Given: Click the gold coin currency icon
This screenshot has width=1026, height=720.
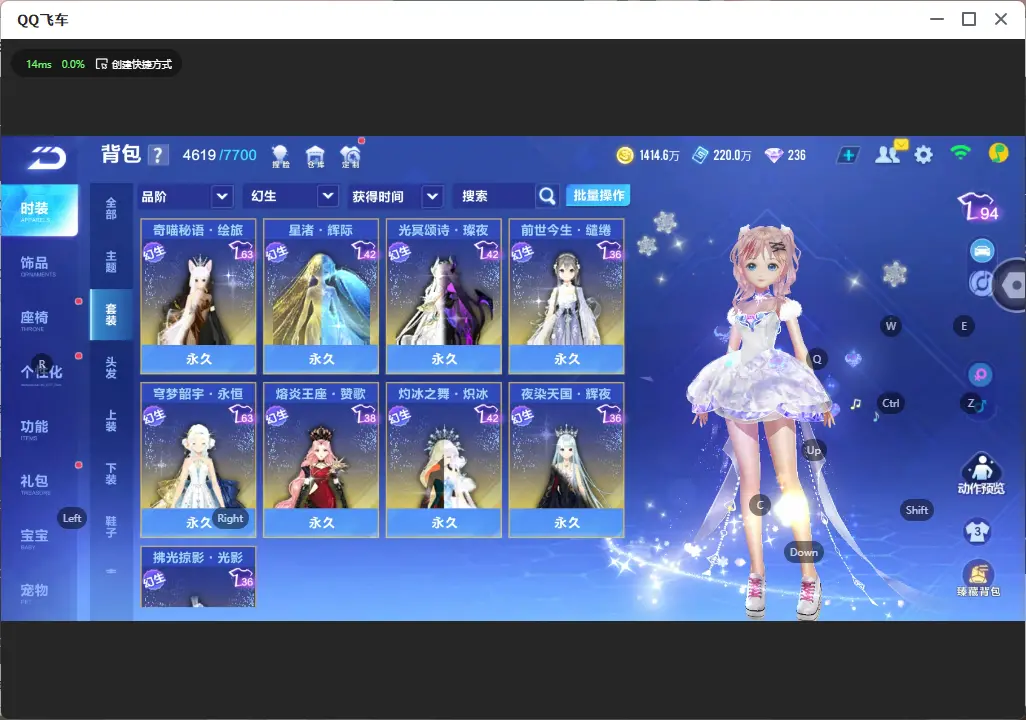Looking at the screenshot, I should coord(625,155).
